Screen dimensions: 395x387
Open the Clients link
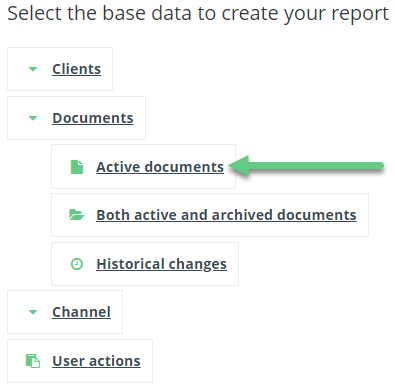point(76,69)
